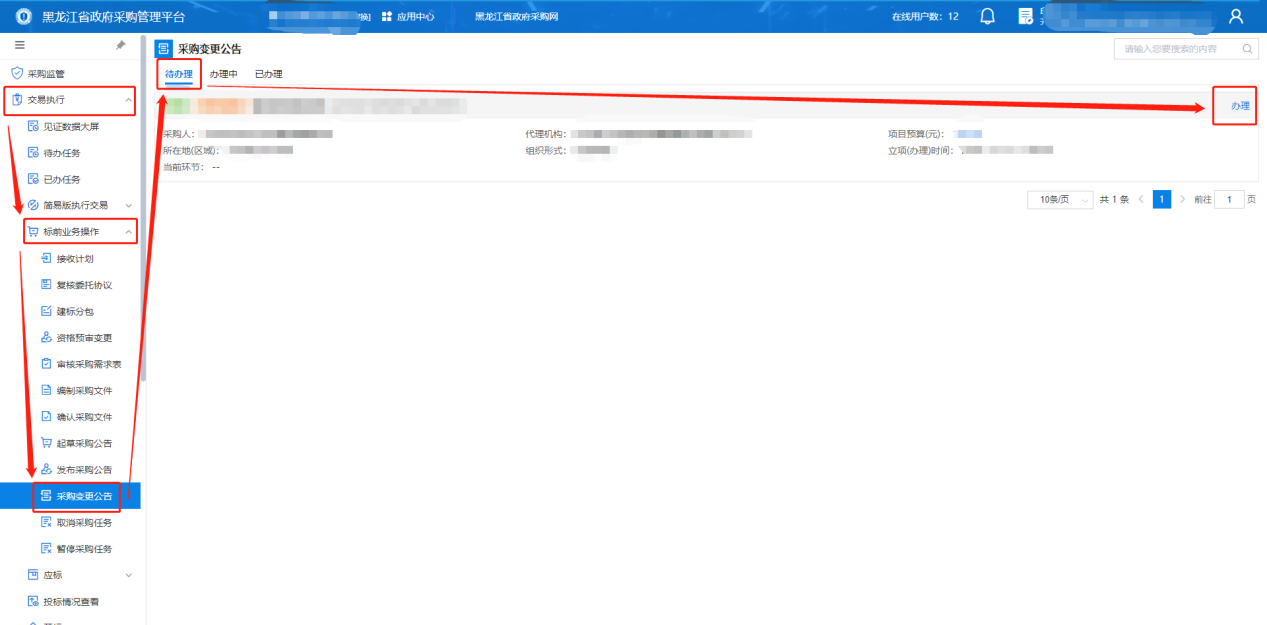Click the sidebar pin icon

click(121, 46)
